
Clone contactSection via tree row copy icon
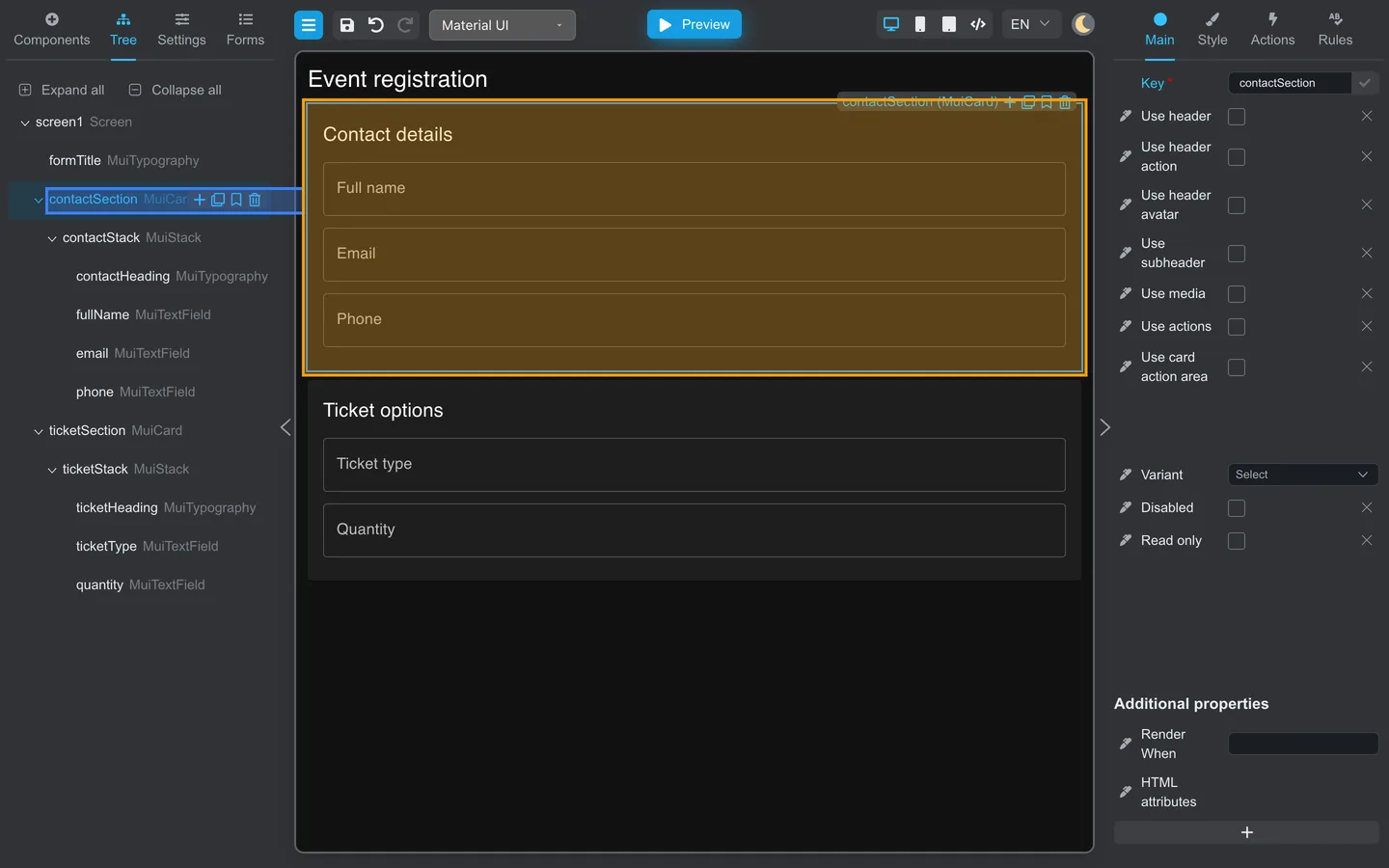pos(218,200)
